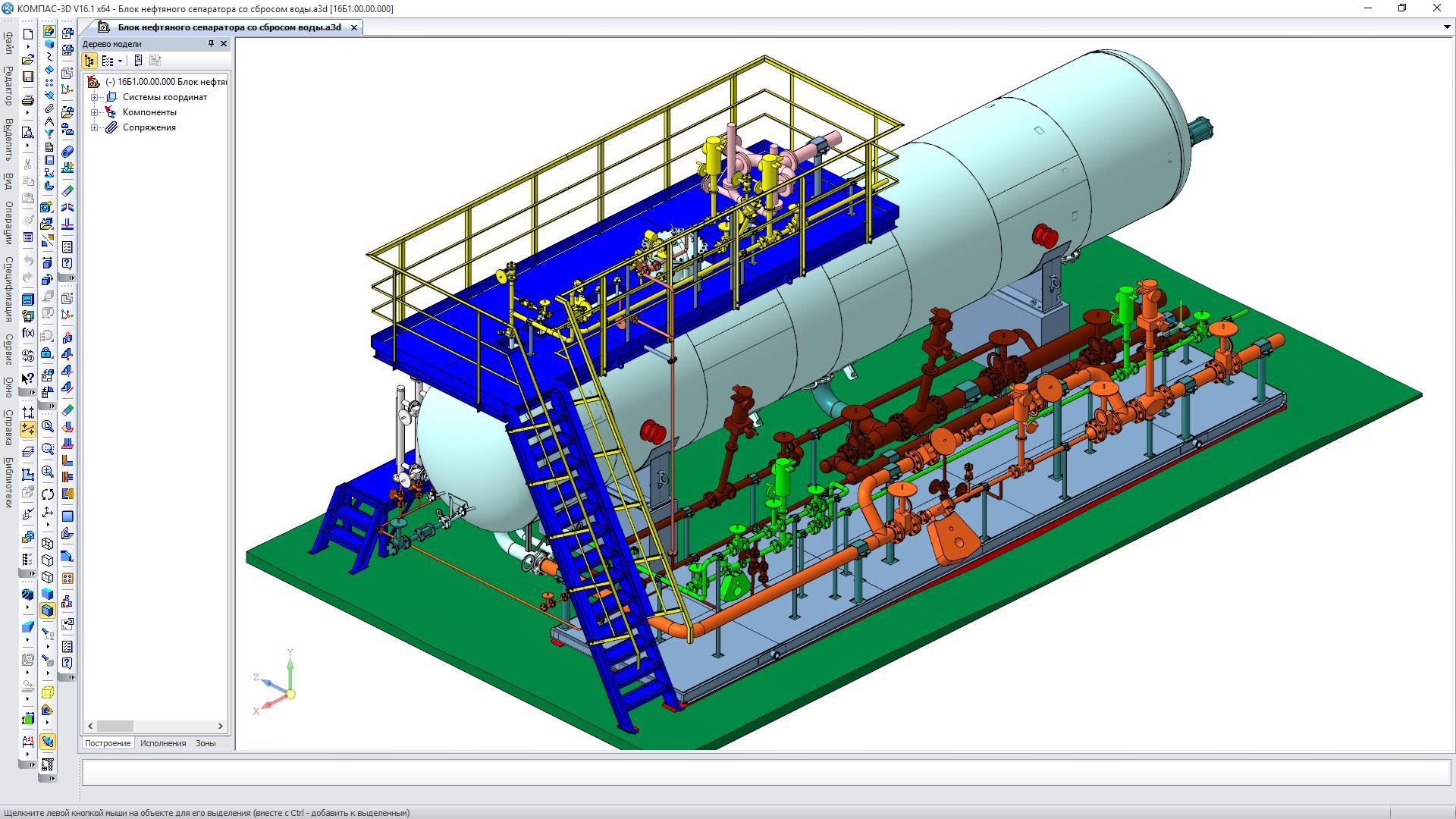
Task: Open the Variables f(x) icon
Action: [x=28, y=334]
